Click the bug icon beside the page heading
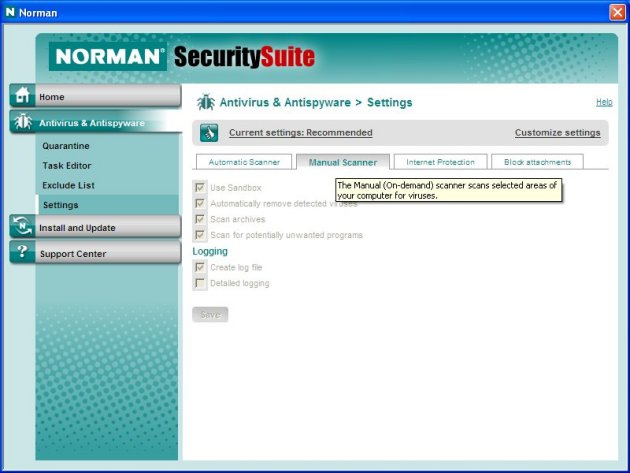 (206, 102)
